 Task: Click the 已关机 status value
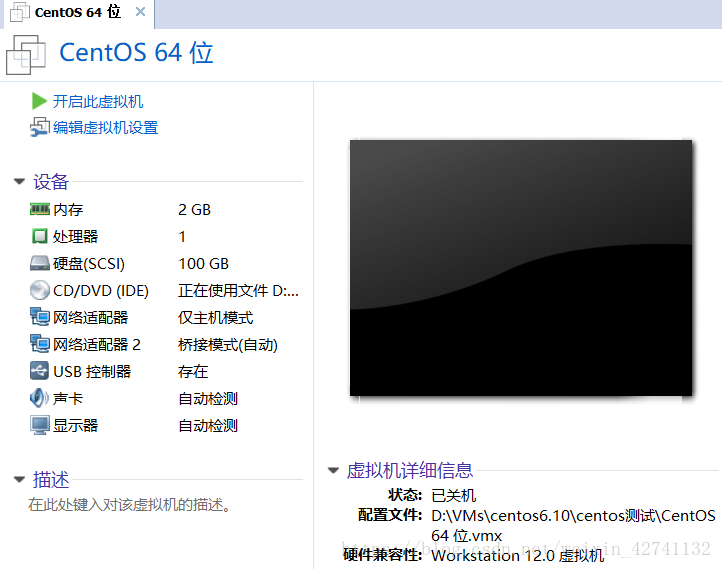coord(454,495)
